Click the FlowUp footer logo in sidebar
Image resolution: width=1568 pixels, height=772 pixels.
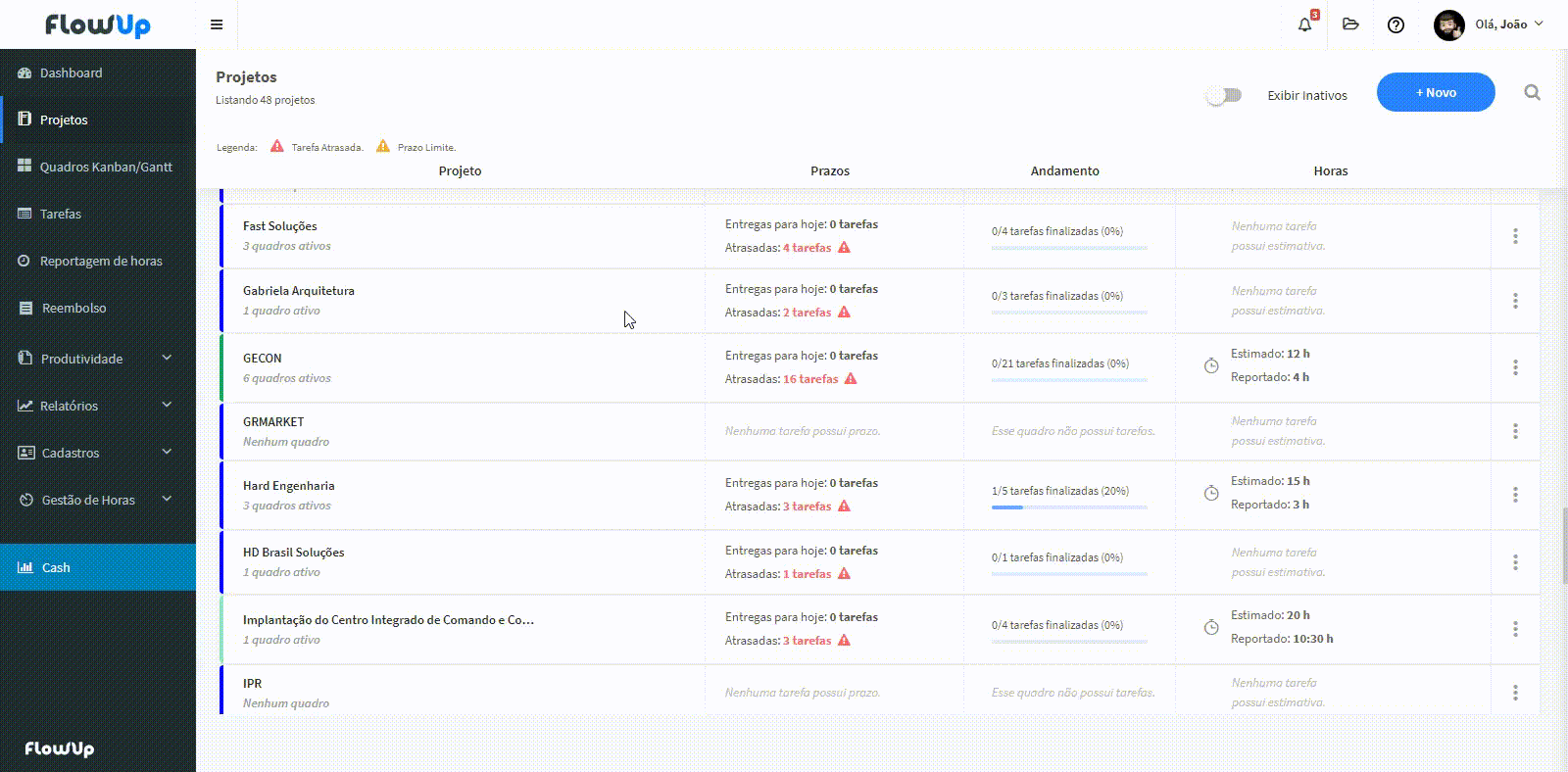coord(60,748)
